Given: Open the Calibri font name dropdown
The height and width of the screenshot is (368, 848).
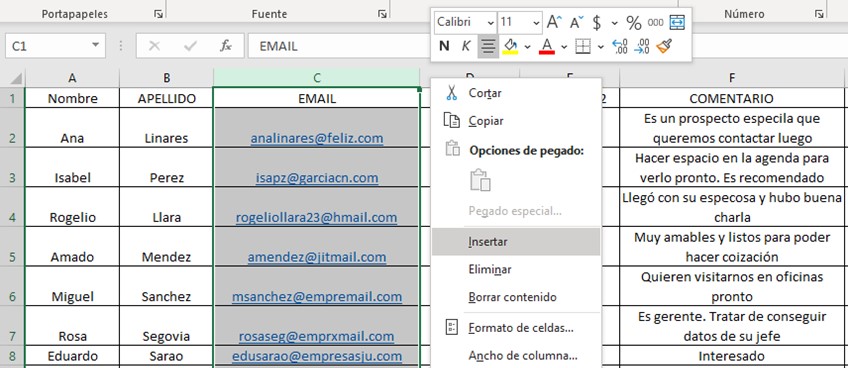Looking at the screenshot, I should pyautogui.click(x=491, y=23).
